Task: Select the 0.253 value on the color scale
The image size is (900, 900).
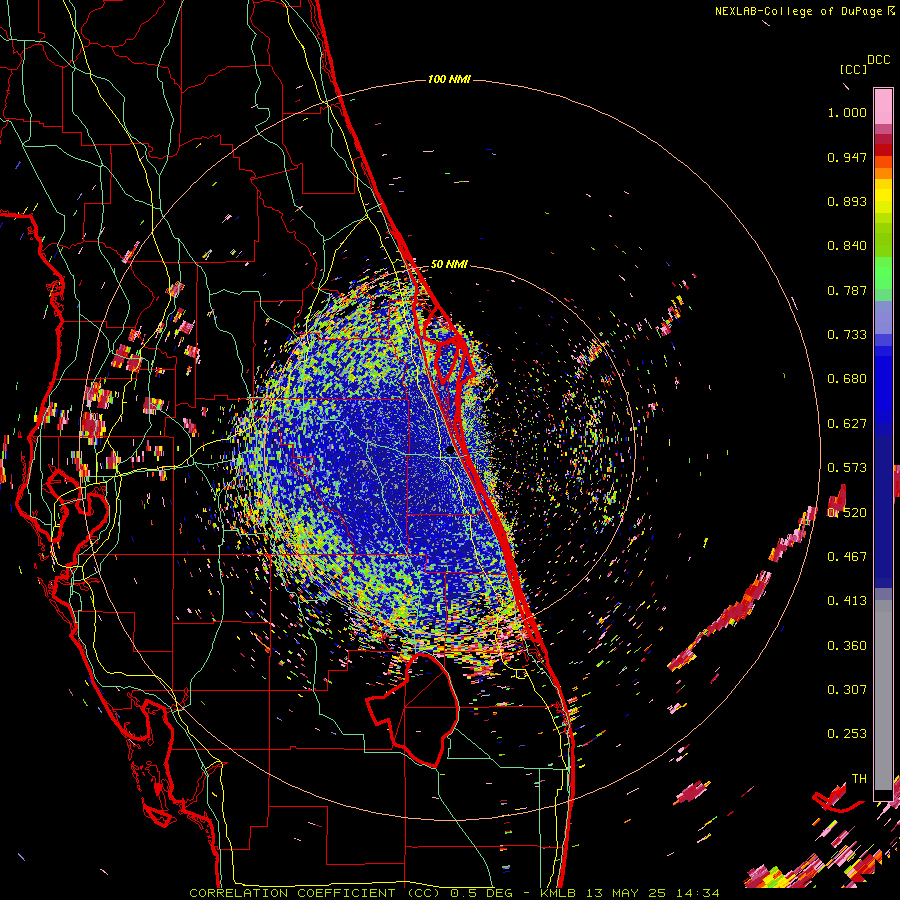Action: coord(847,734)
